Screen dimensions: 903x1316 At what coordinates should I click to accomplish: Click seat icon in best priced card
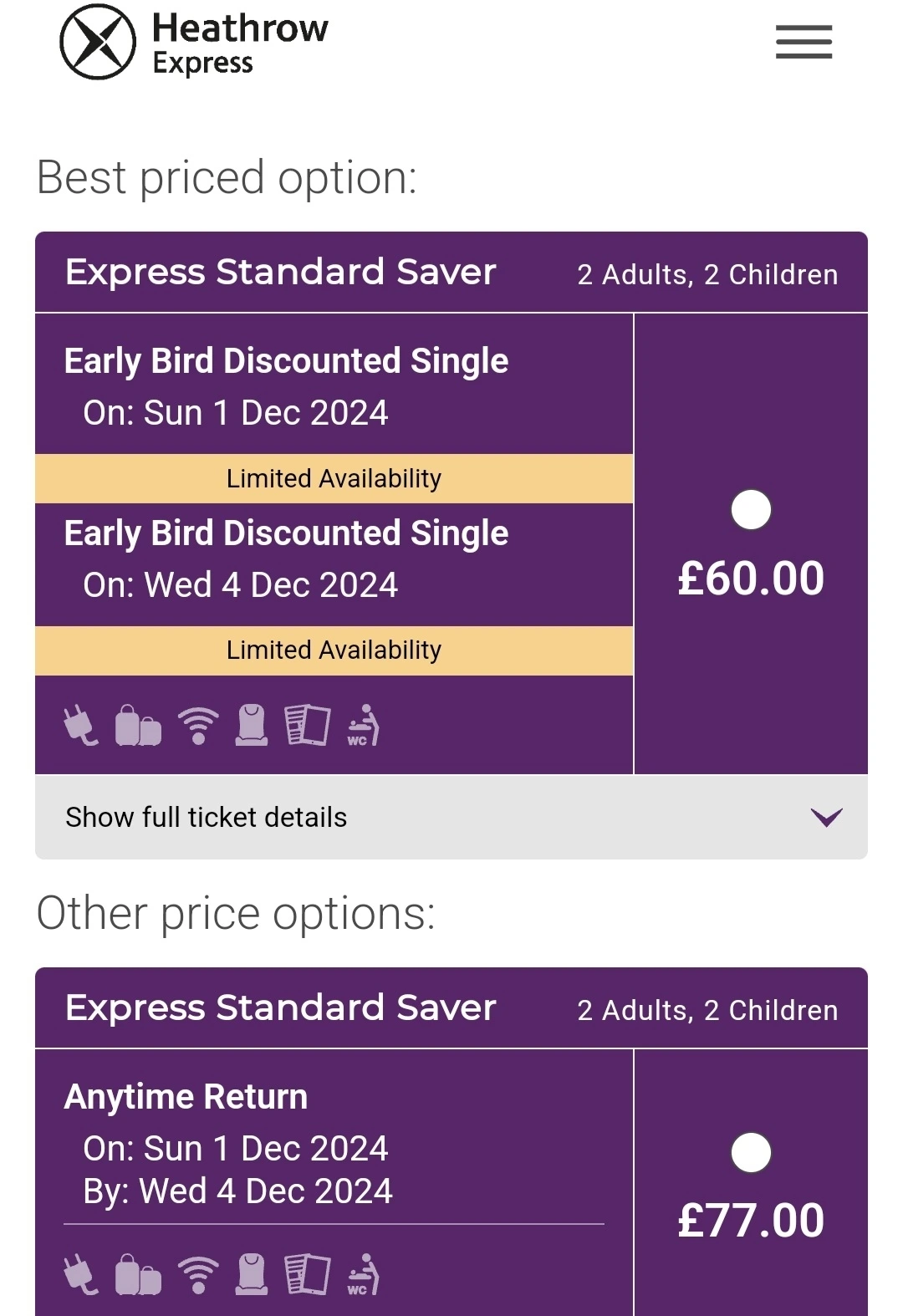coord(252,725)
